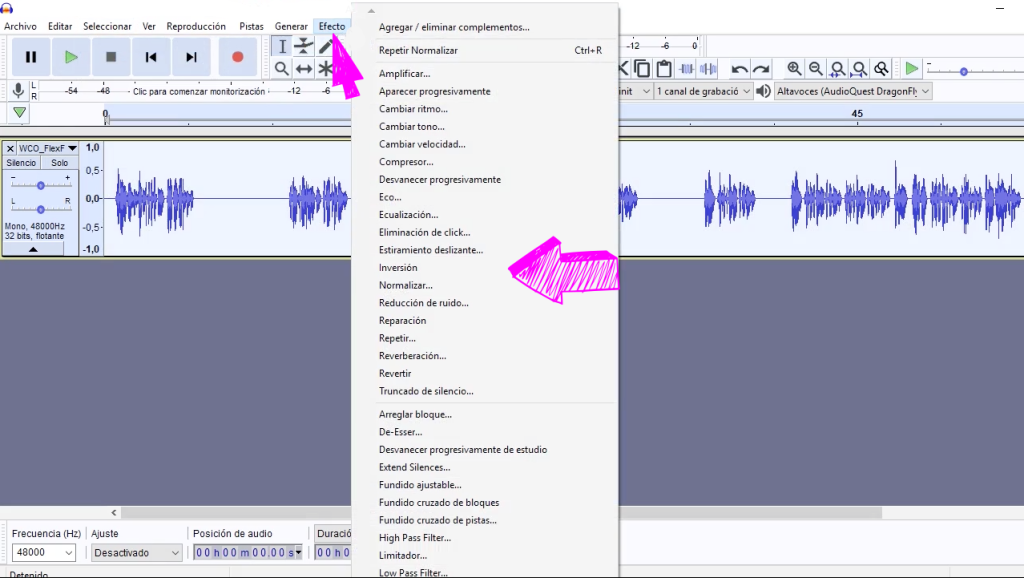Click the playback speaker icon
The image size is (1024, 578).
[763, 91]
